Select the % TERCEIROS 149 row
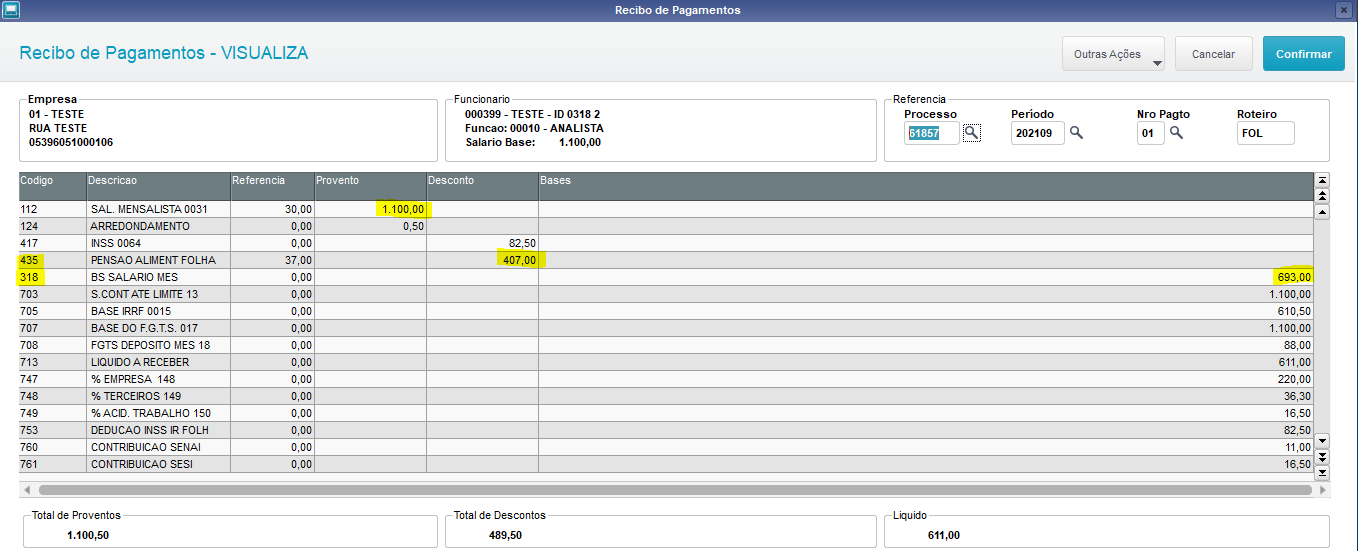1359x551 pixels. [666, 396]
